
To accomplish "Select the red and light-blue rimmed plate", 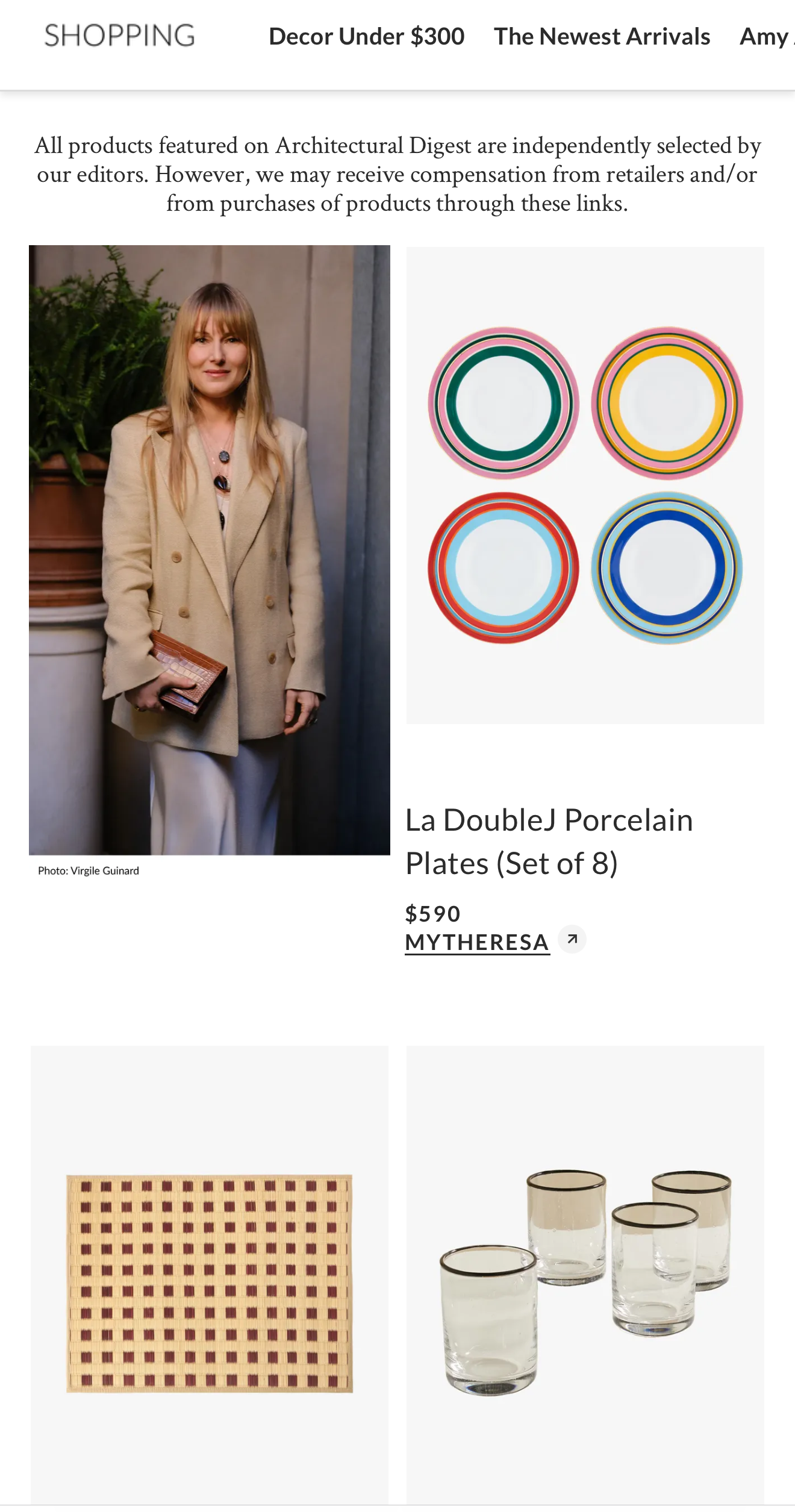I will (x=503, y=567).
